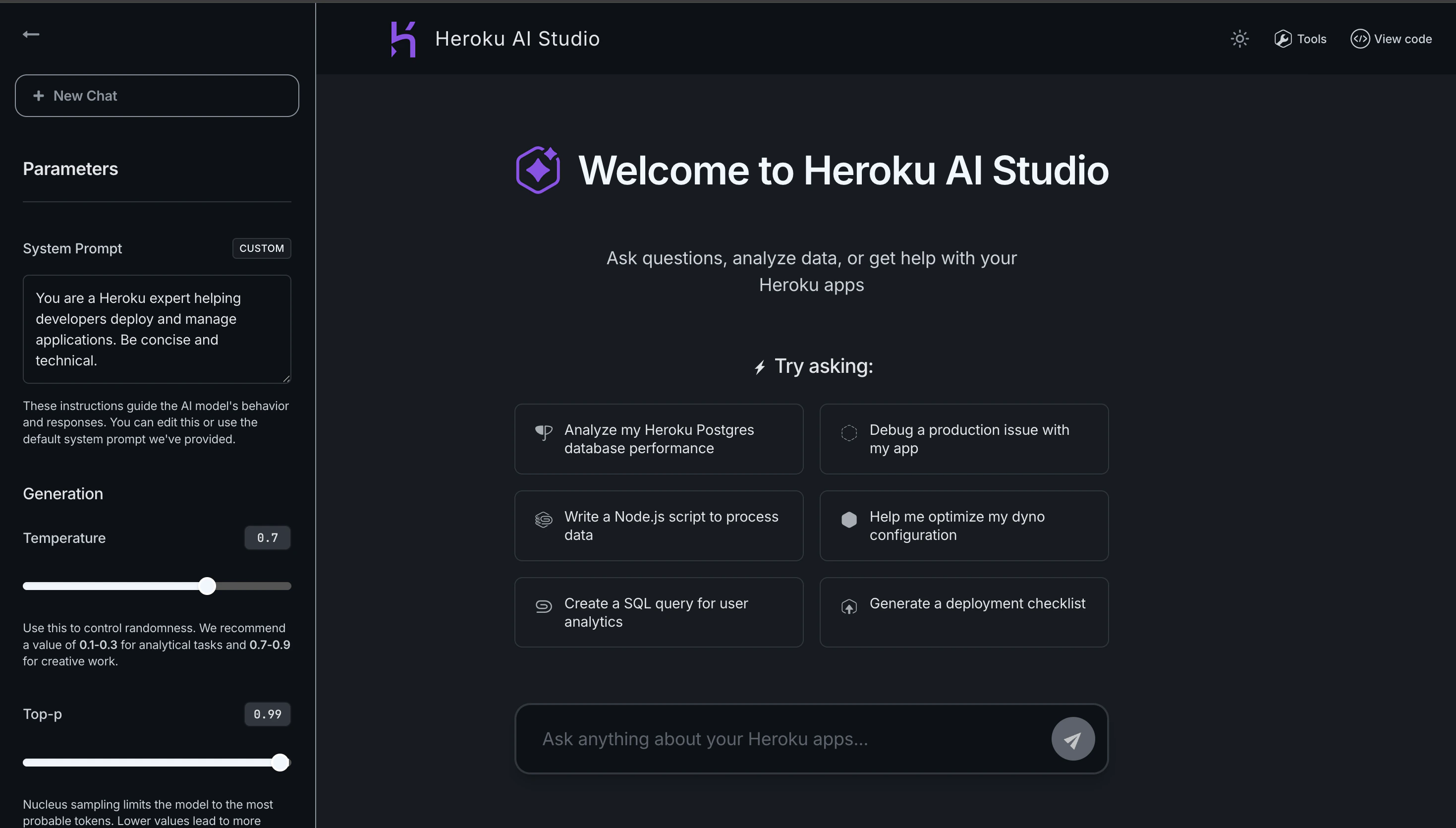Screen dimensions: 1456x828
Task: Toggle light mode with the sun icon
Action: 1239,38
